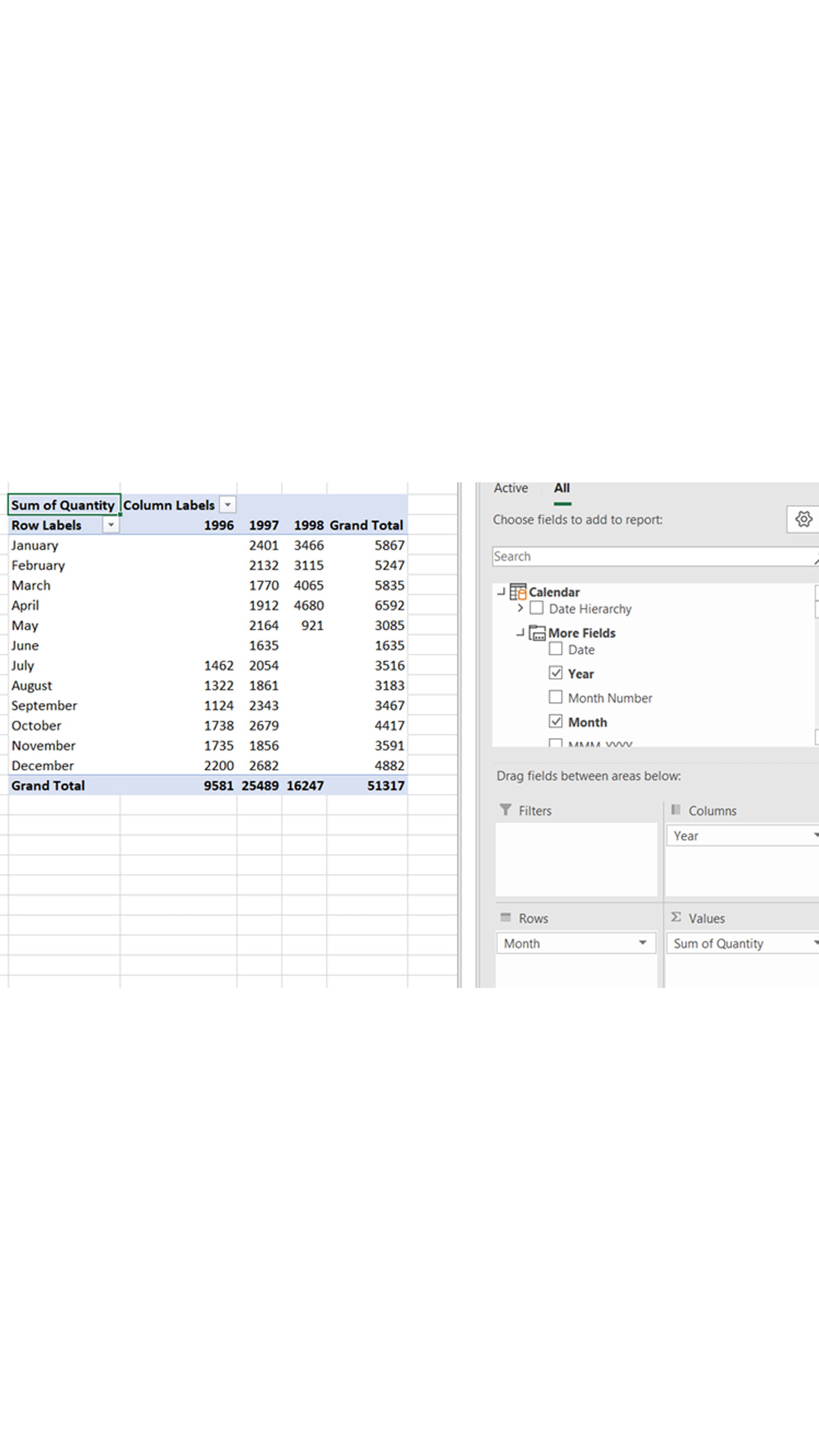Click the Rows area icon
The width and height of the screenshot is (819, 1456).
pos(506,917)
